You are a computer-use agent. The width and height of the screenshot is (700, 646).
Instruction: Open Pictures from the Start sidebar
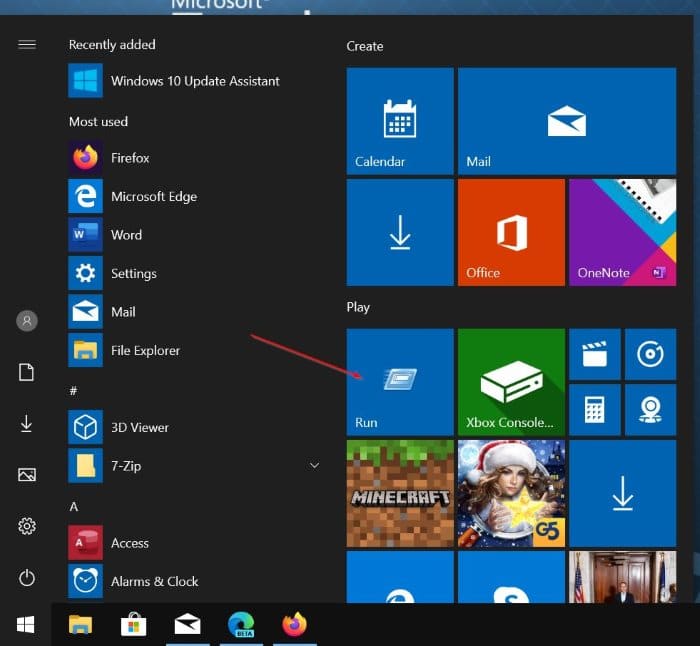click(27, 475)
